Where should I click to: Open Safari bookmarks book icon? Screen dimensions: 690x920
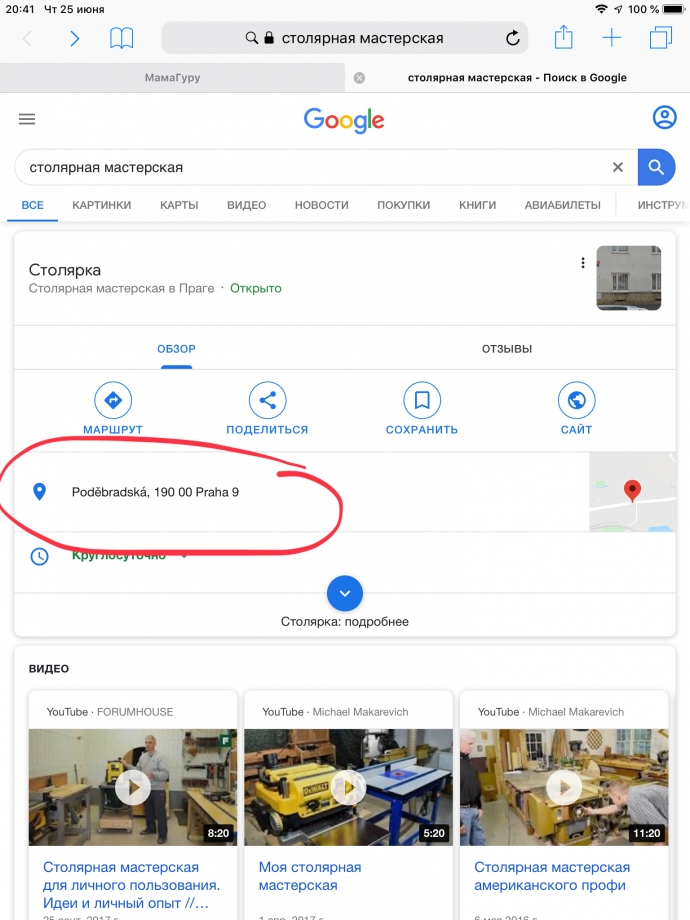(121, 39)
